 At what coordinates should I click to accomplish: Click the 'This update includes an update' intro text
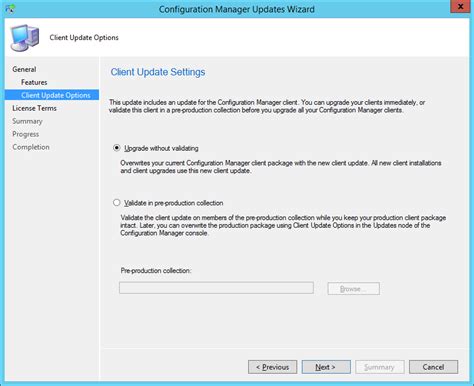pyautogui.click(x=267, y=106)
